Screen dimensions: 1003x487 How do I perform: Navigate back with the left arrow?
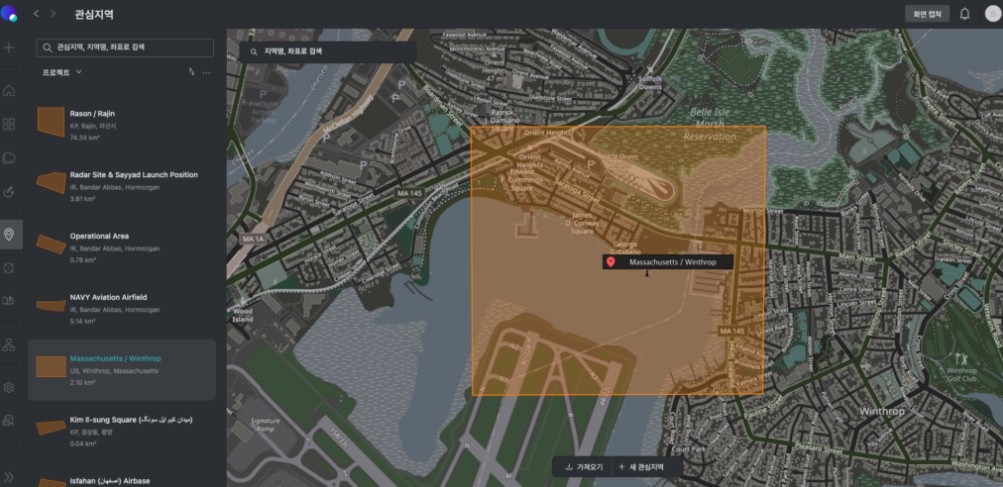[37, 14]
